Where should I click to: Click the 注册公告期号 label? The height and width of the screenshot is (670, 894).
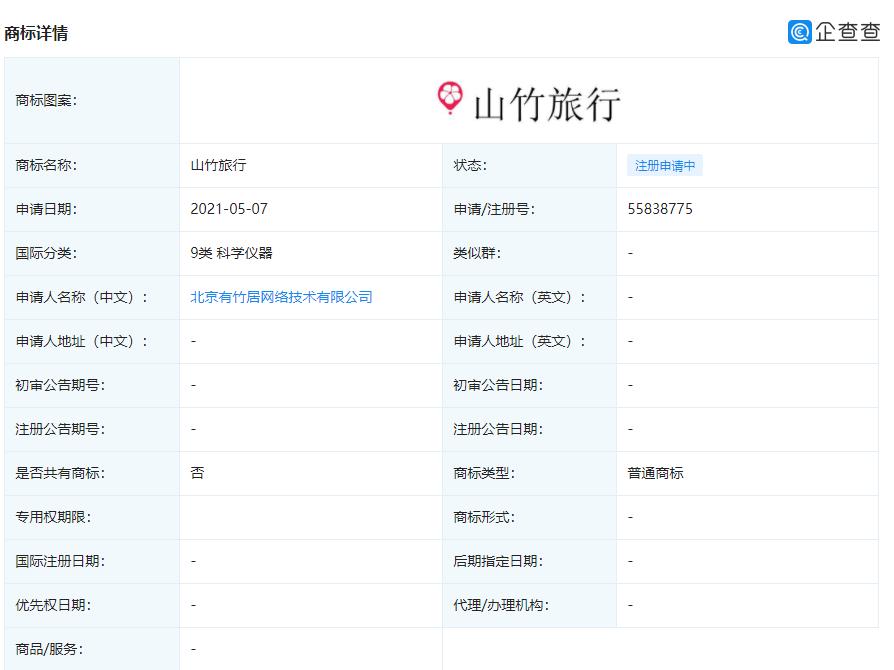60,429
